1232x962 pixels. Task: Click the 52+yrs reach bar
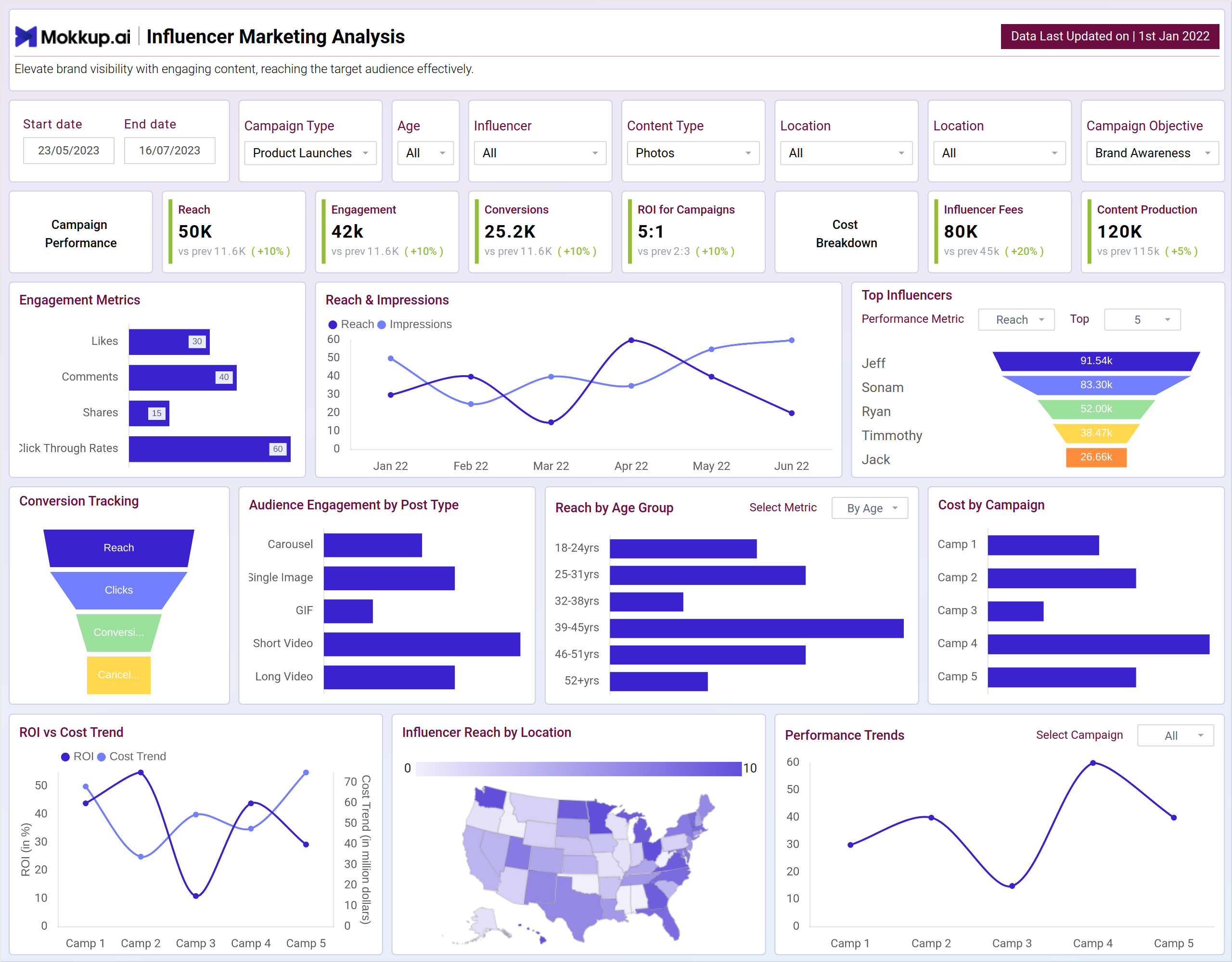[659, 681]
